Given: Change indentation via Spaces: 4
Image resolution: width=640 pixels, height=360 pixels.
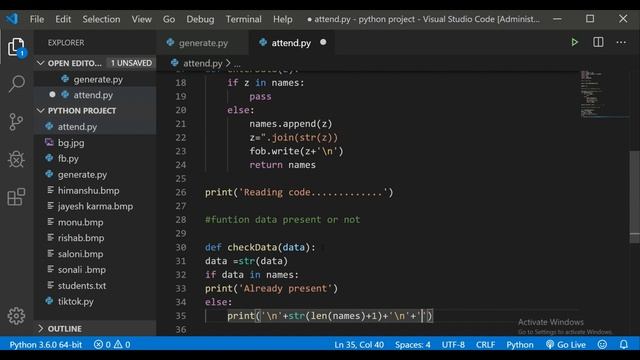Looking at the screenshot, I should 412,344.
